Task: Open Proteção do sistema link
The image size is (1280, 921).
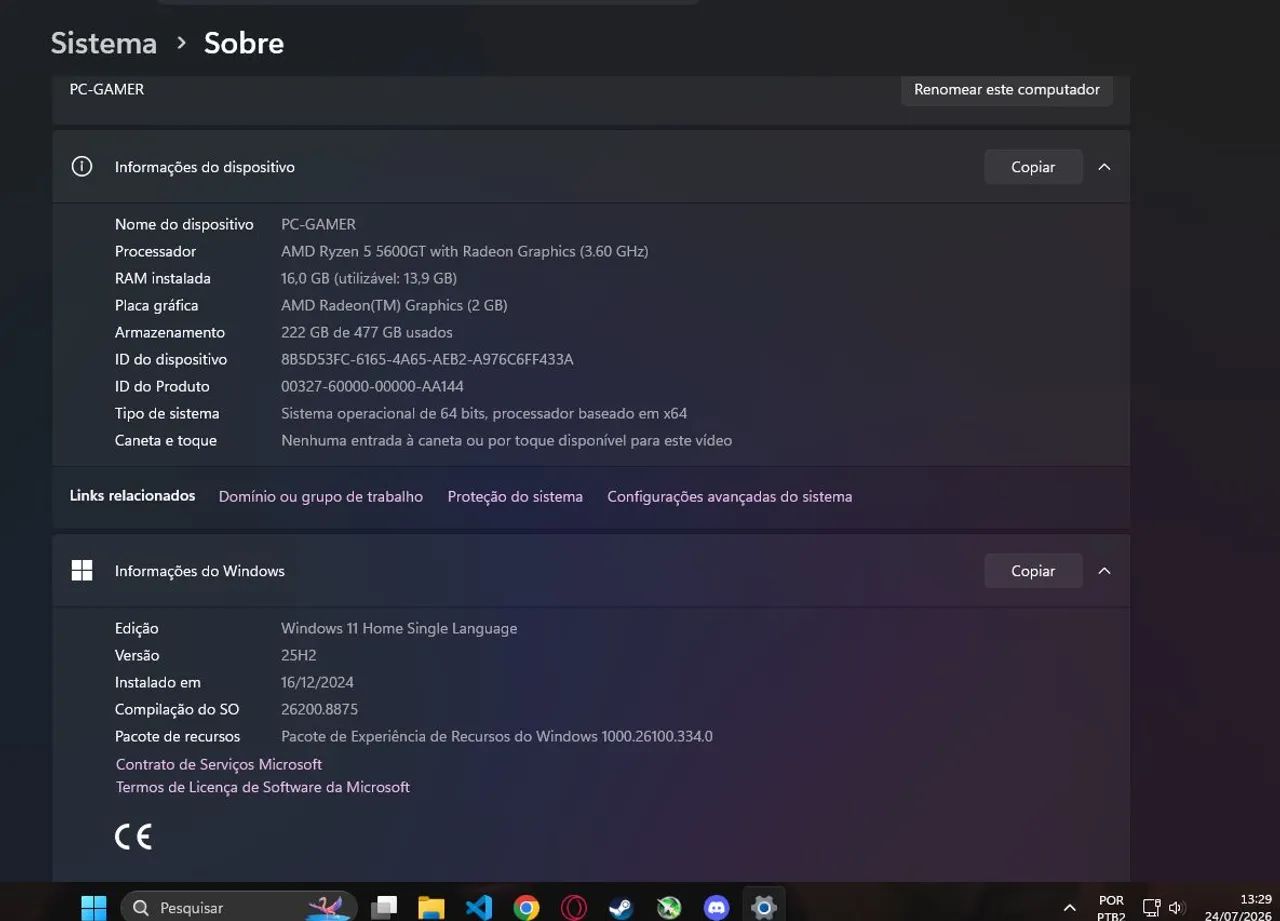Action: (x=515, y=497)
